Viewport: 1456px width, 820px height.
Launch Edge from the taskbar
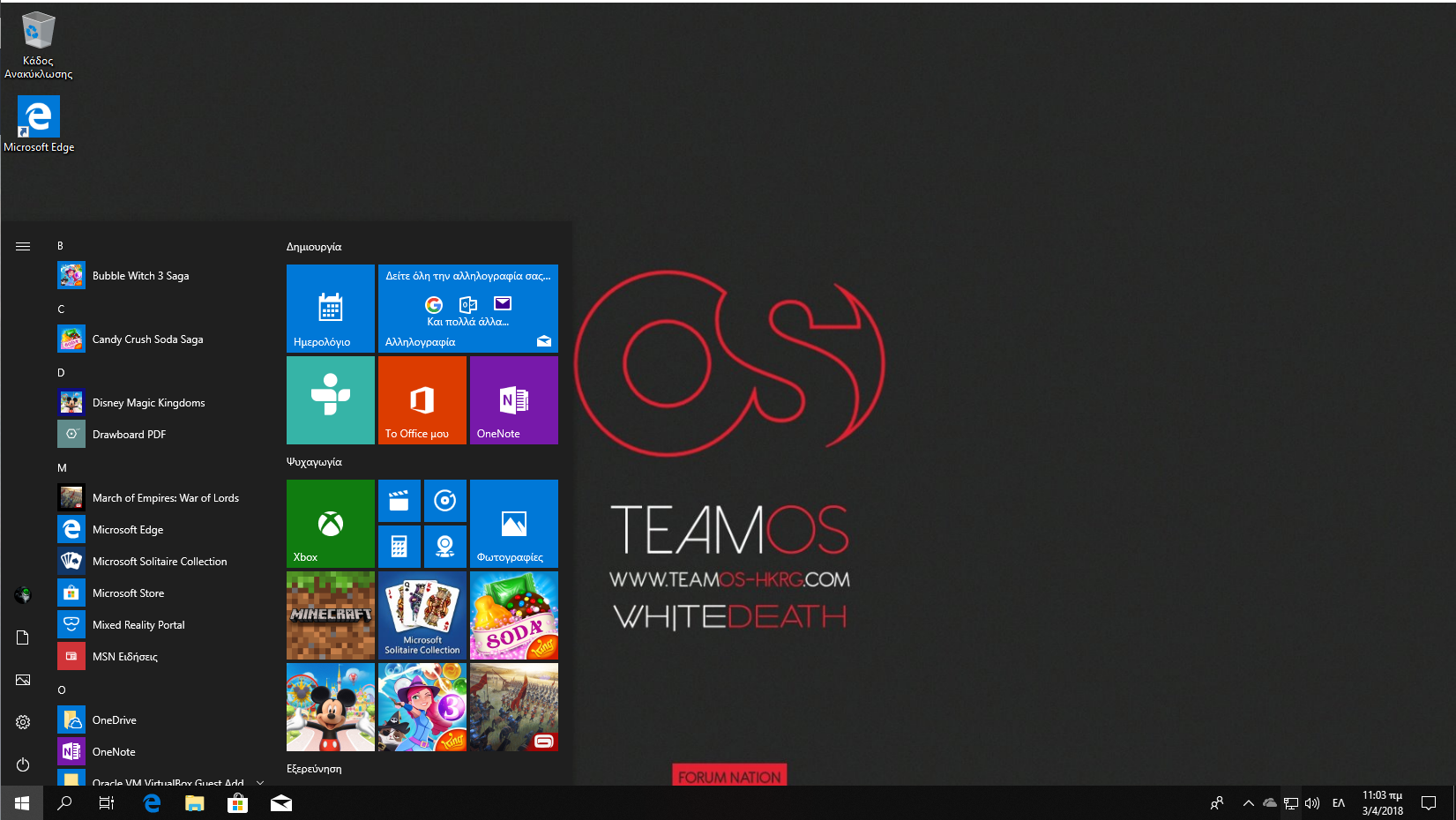tap(152, 803)
